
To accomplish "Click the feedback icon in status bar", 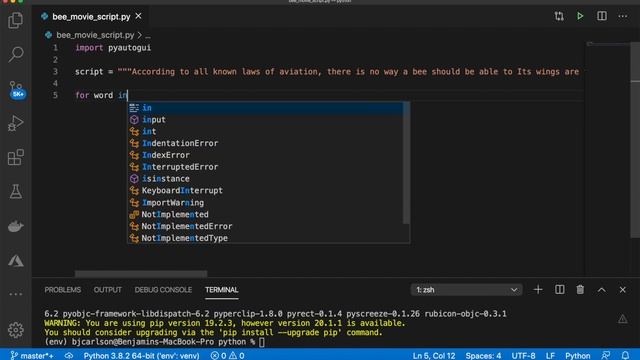I will coord(606,356).
